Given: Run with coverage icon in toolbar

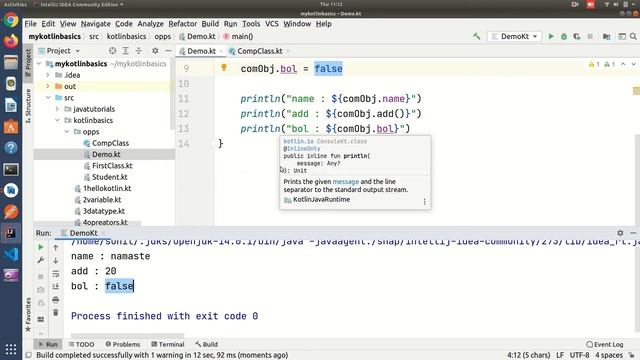Looking at the screenshot, I should (x=577, y=36).
